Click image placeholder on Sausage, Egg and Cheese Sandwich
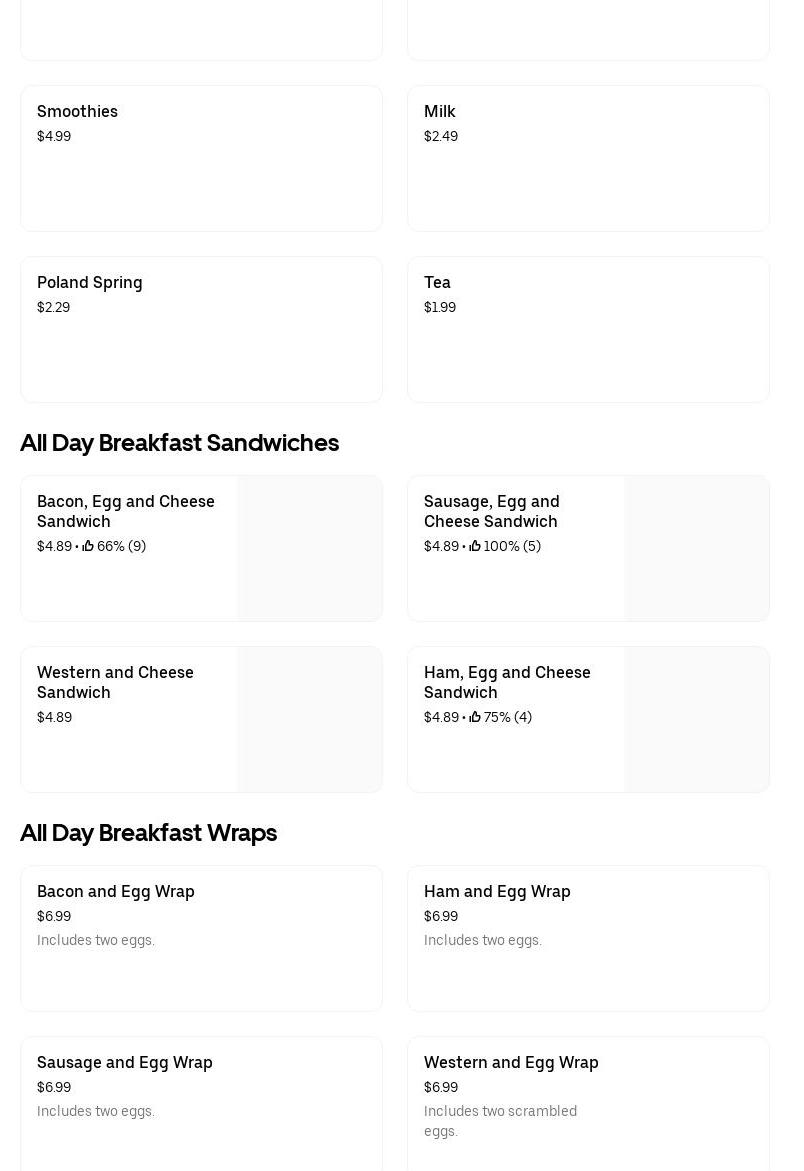 [696, 548]
